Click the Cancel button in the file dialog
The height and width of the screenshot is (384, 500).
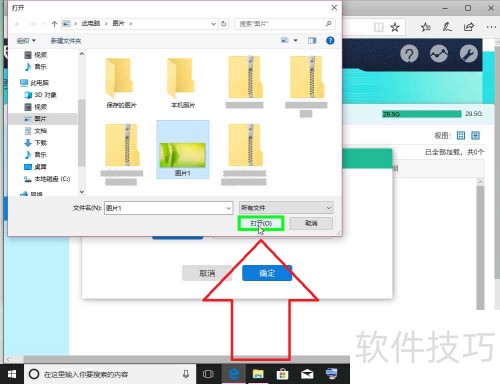point(311,223)
